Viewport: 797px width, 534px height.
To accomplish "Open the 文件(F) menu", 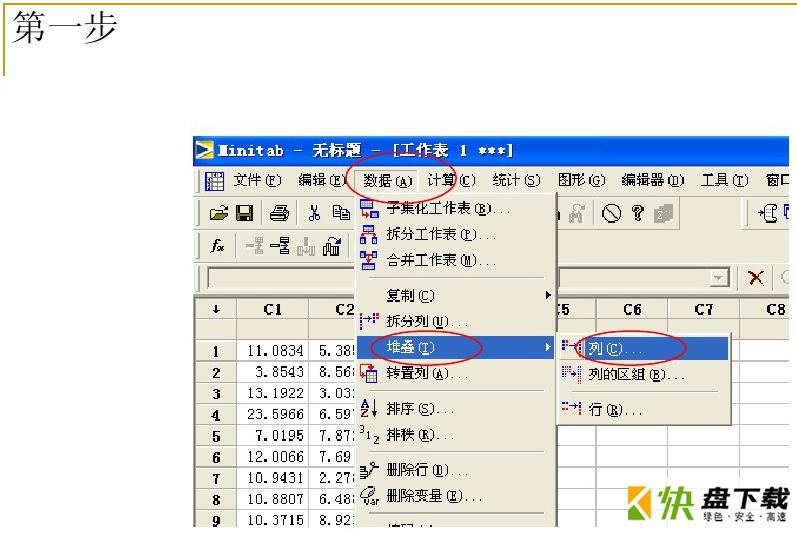I will click(257, 180).
